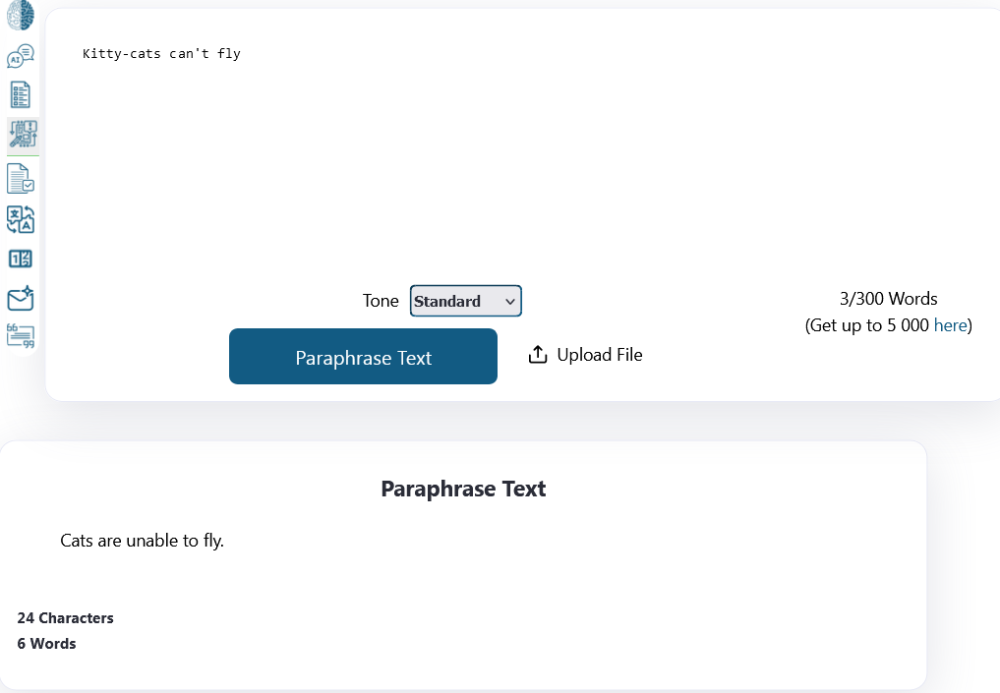Click the brain logo icon

tap(20, 15)
